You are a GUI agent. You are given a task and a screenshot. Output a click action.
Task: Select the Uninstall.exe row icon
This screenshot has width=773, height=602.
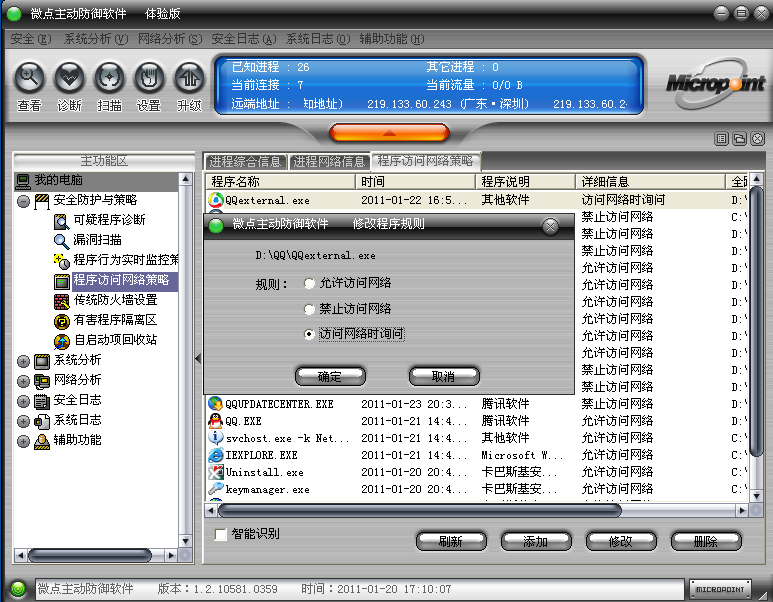215,472
